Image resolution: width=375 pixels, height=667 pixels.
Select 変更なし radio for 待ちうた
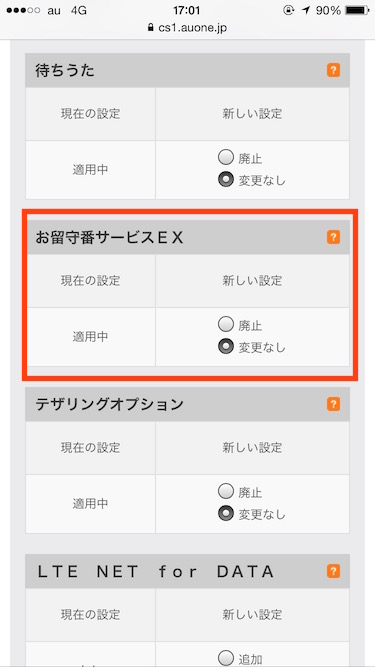pos(226,180)
